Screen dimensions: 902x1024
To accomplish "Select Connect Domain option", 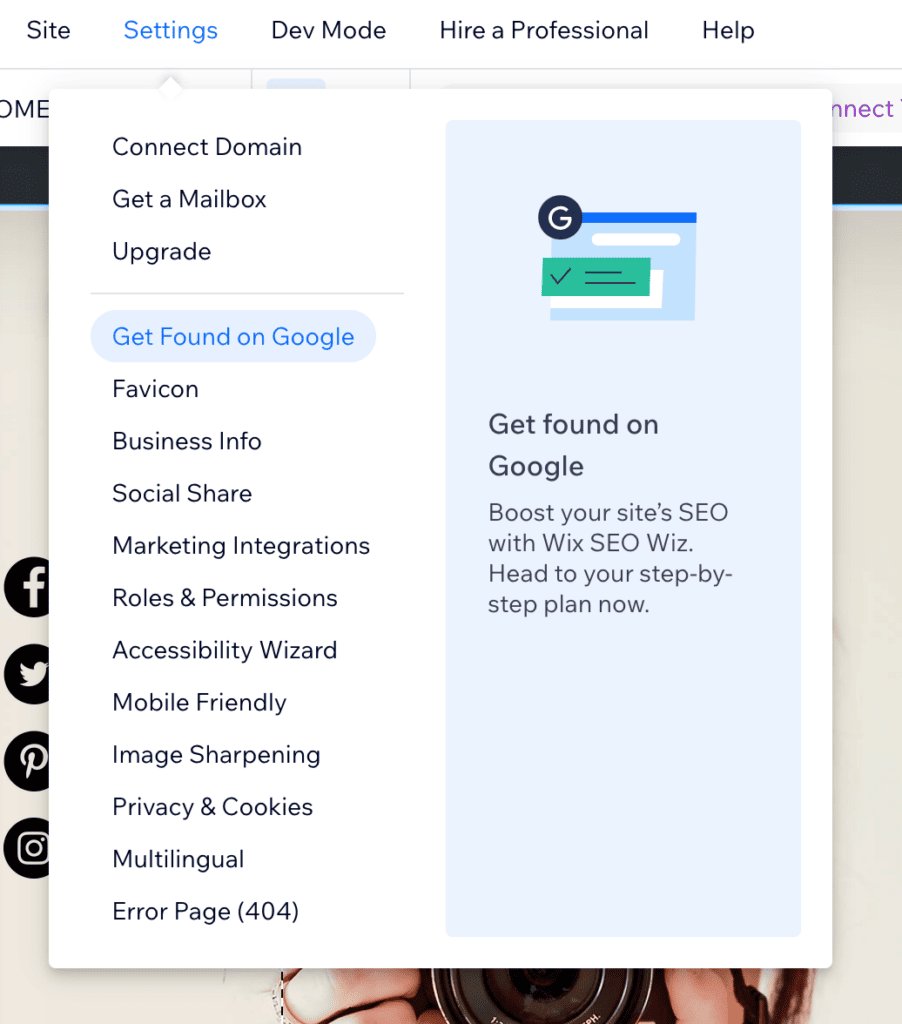I will click(x=207, y=147).
